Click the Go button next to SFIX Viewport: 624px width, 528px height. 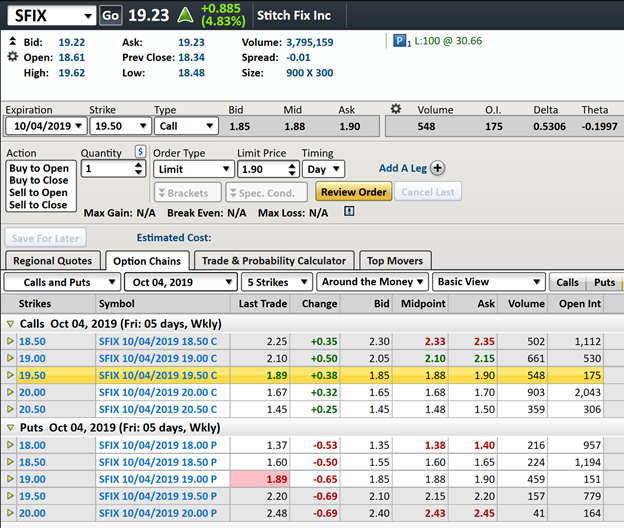[x=112, y=16]
